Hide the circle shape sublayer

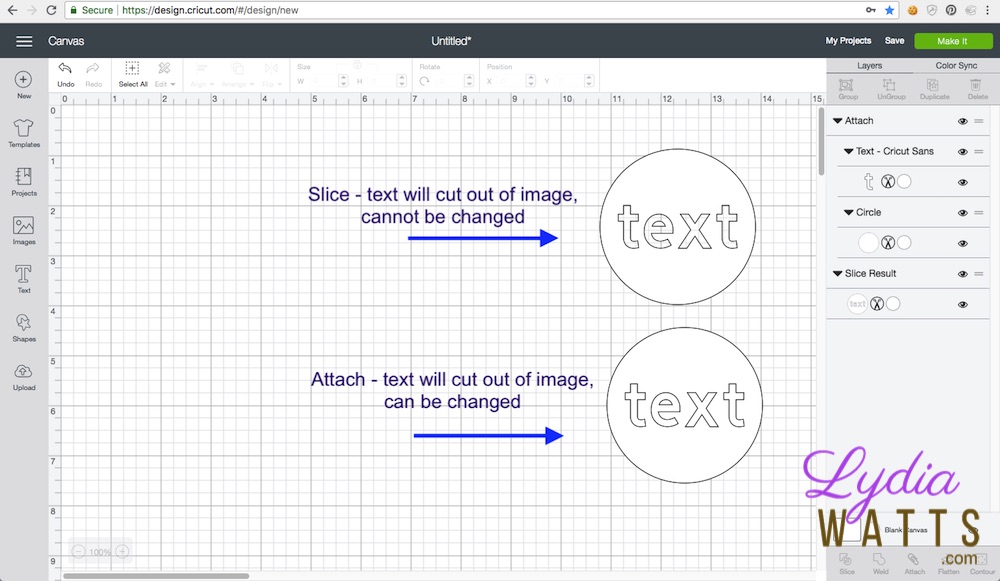(962, 244)
